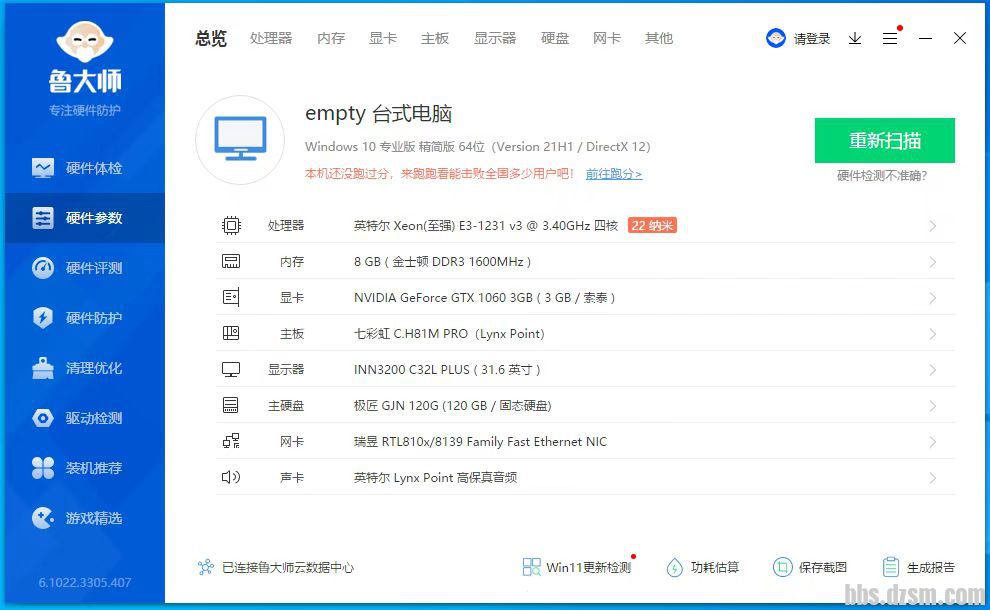
Task: Open 游戏精选 games icon in sidebar
Action: (x=43, y=518)
